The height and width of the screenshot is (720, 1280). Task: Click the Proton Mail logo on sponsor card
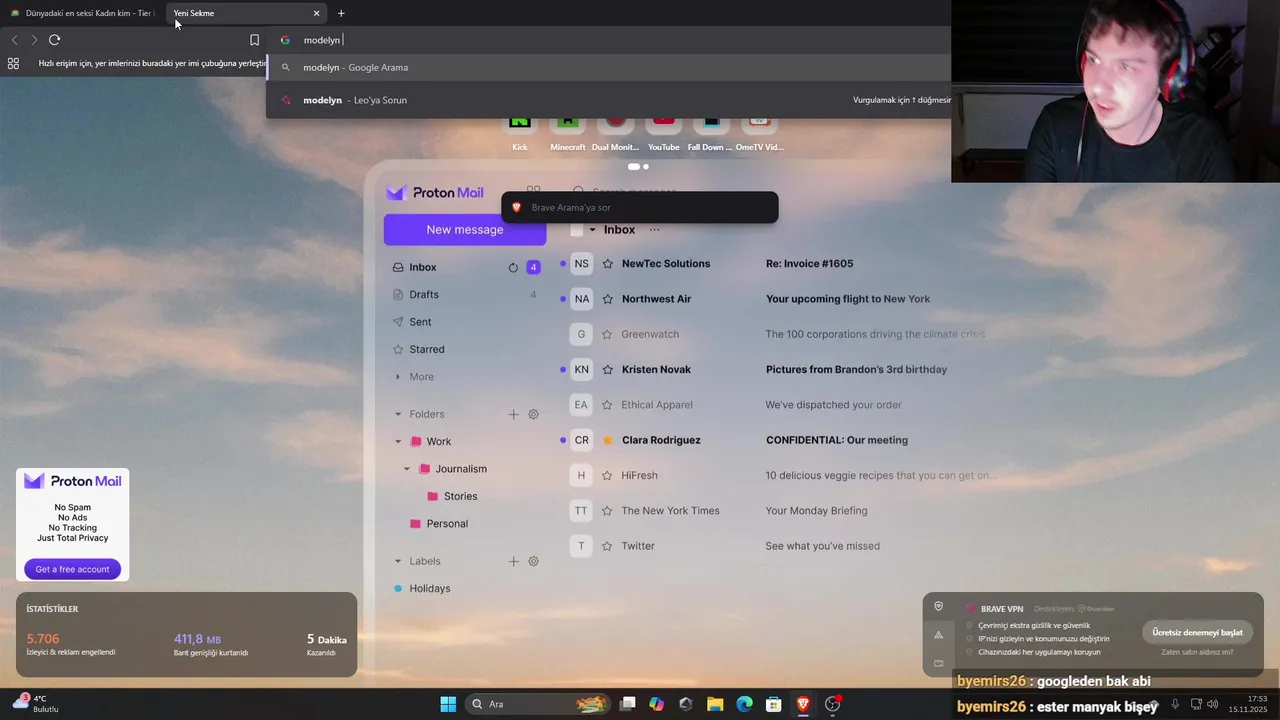point(73,481)
